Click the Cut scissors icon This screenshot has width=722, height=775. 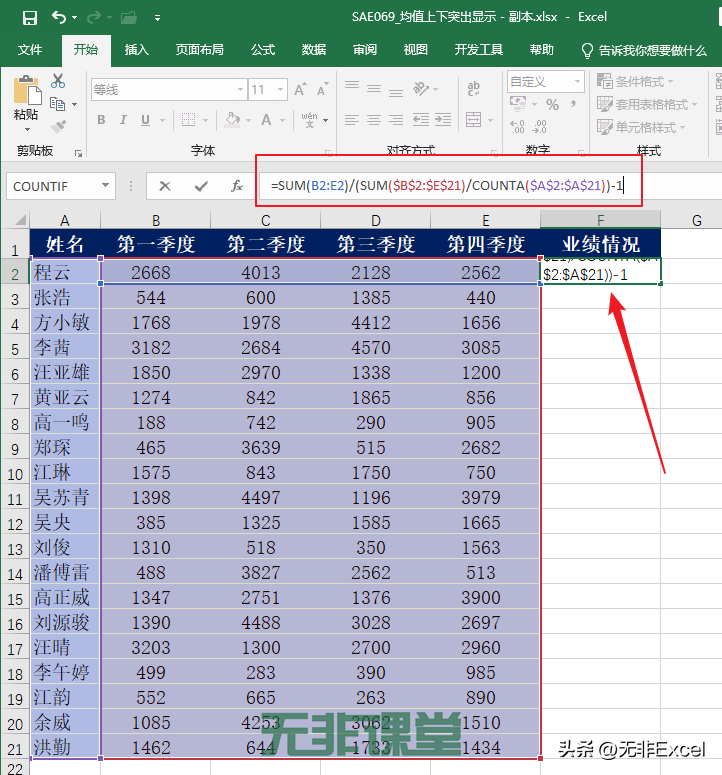coord(58,81)
